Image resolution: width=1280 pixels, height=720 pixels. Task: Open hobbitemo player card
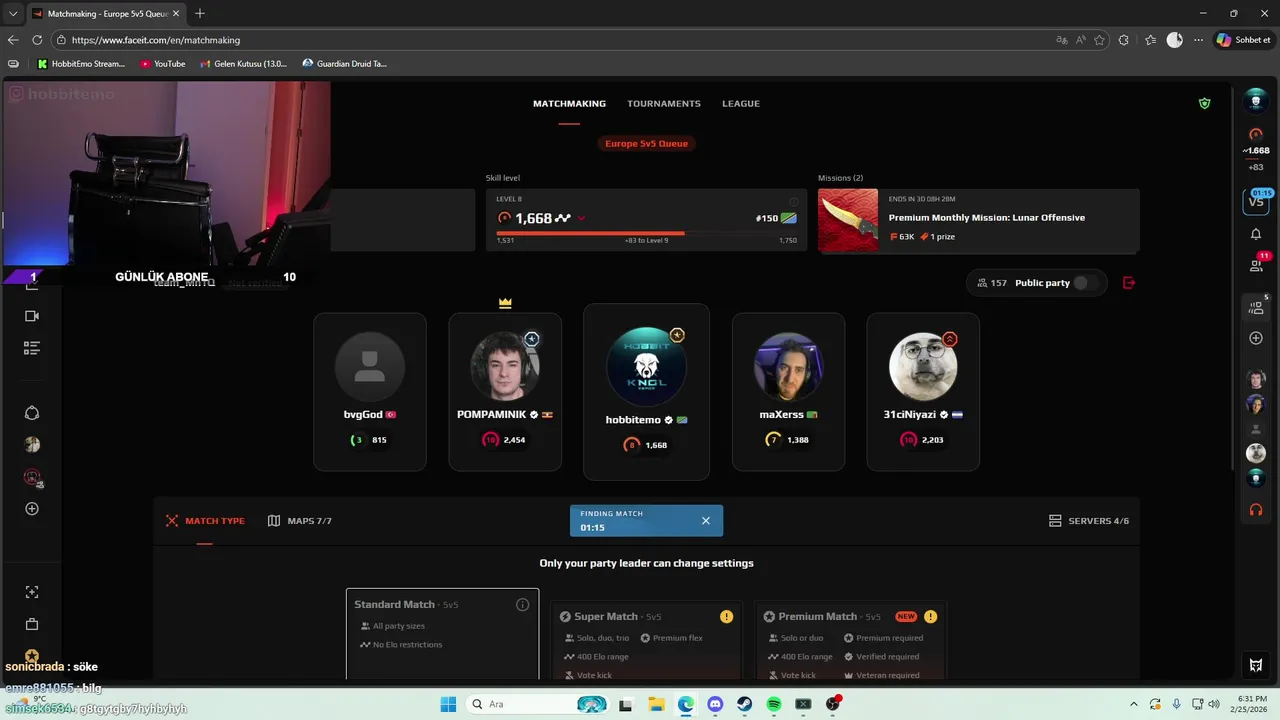(x=646, y=392)
